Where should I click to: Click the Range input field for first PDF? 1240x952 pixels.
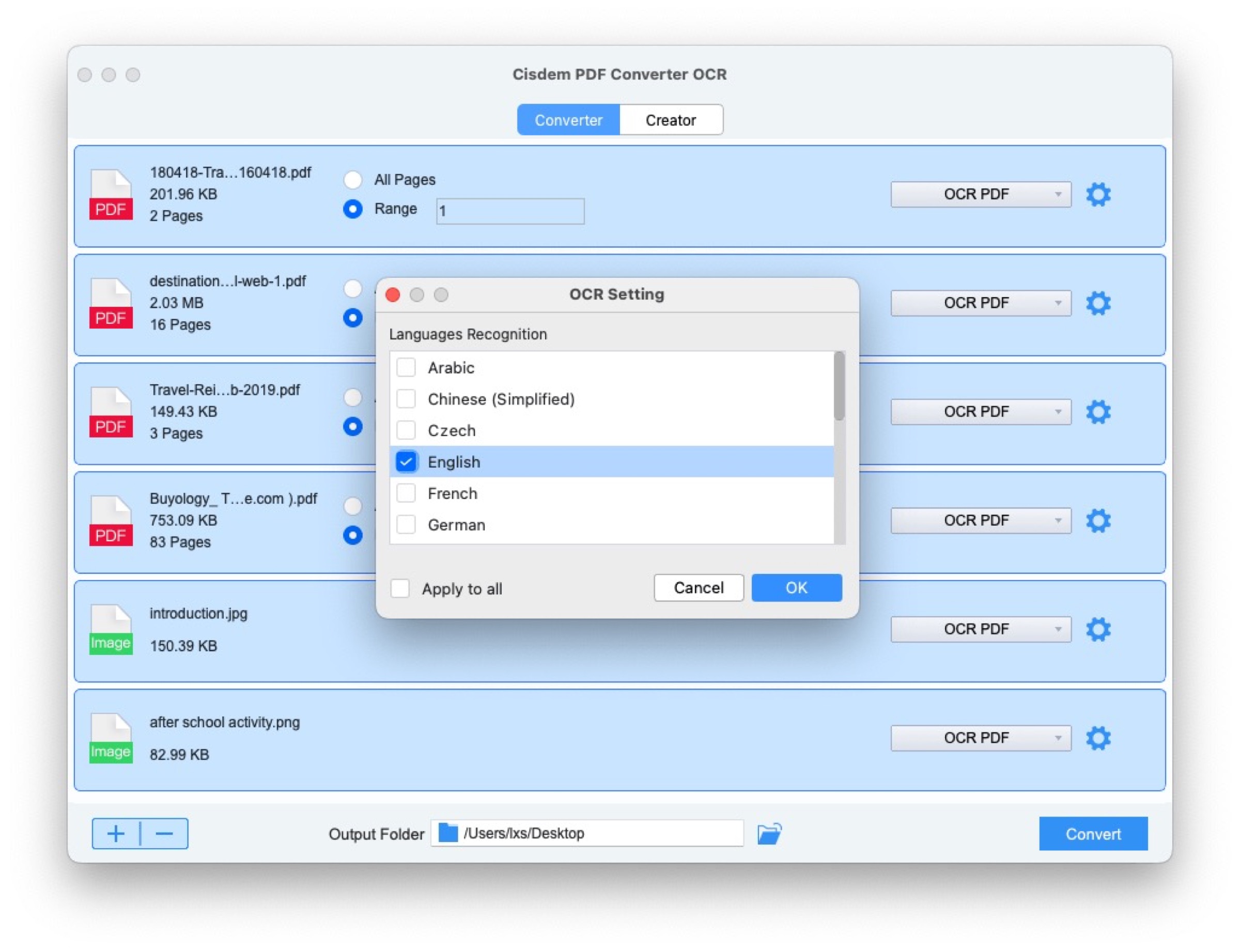point(509,211)
